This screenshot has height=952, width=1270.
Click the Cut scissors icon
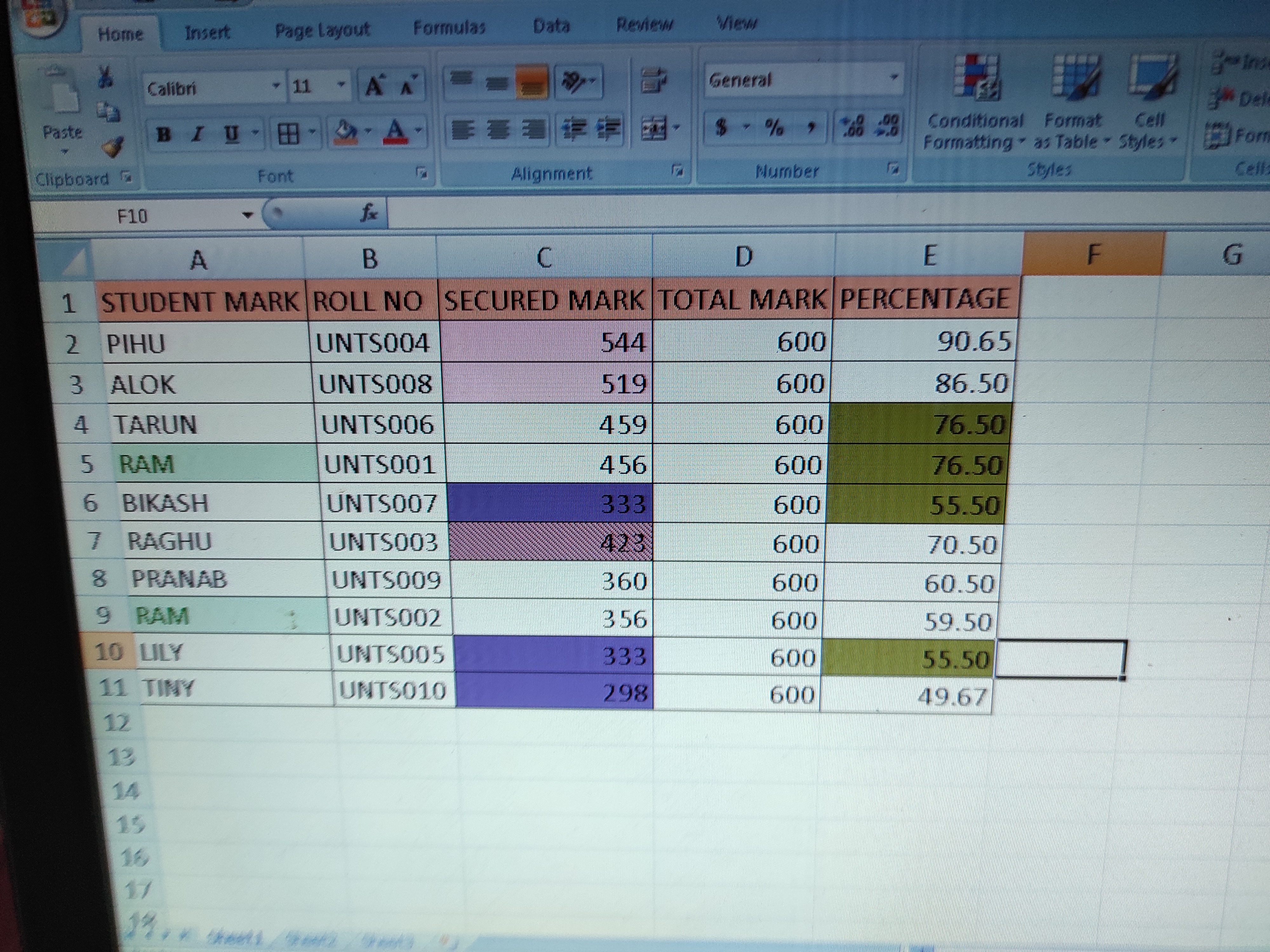click(x=106, y=77)
